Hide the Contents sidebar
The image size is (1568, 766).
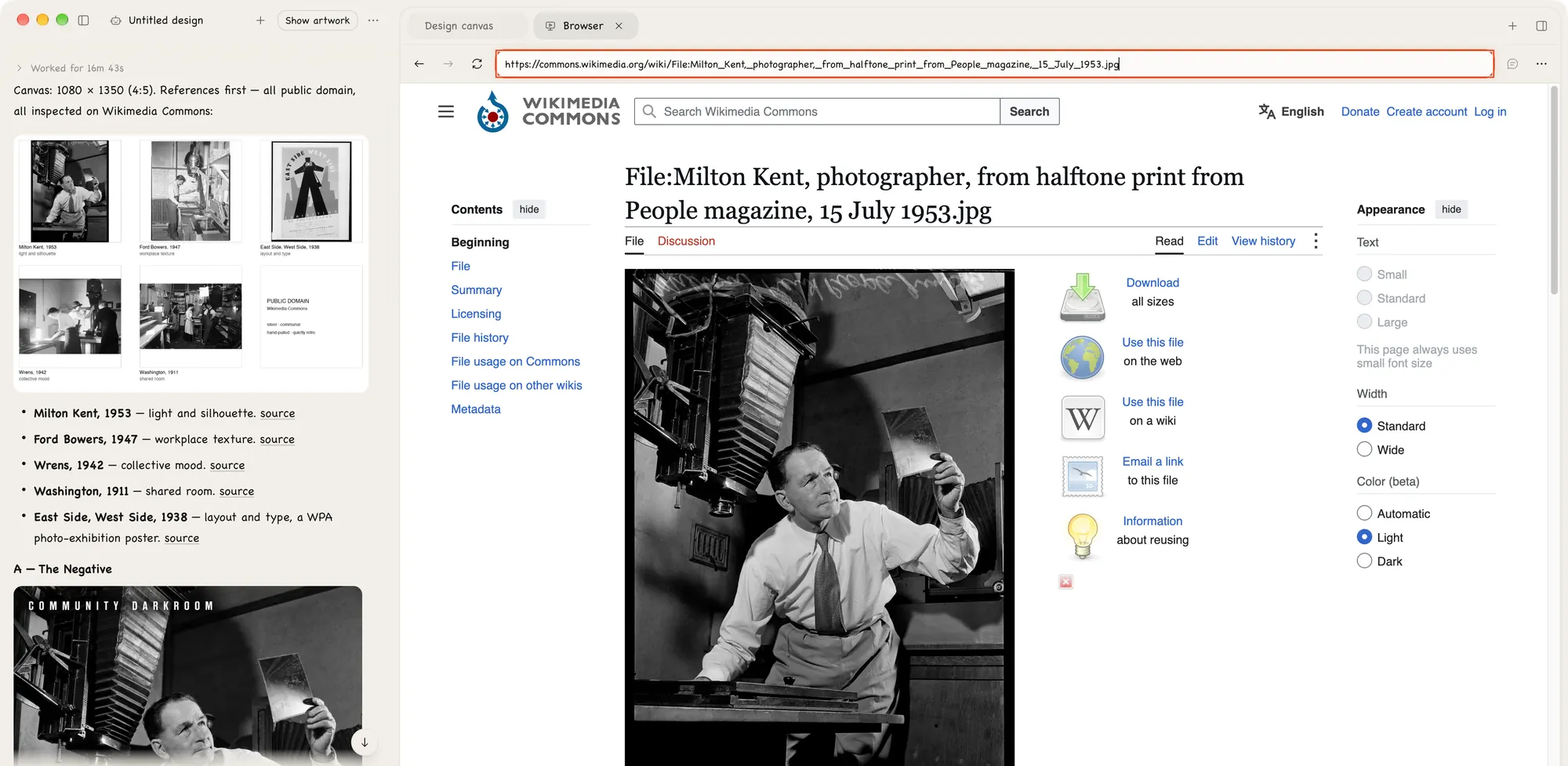[x=529, y=209]
